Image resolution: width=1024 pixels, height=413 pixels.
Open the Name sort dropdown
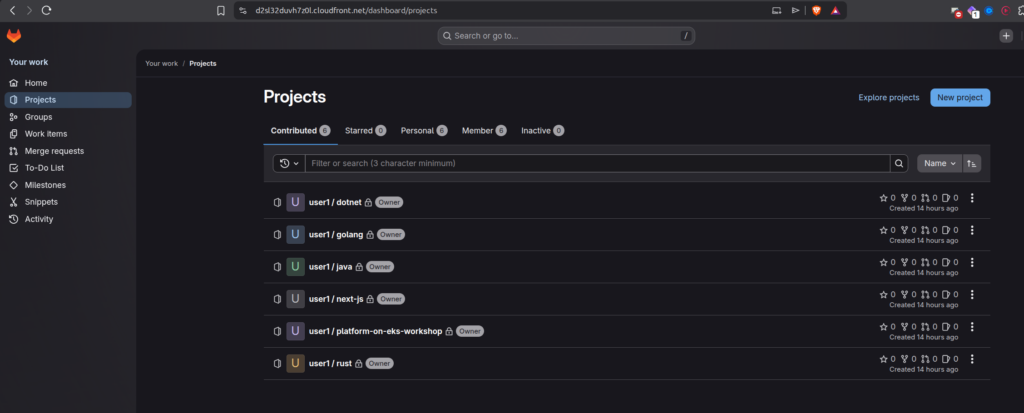pyautogui.click(x=939, y=163)
